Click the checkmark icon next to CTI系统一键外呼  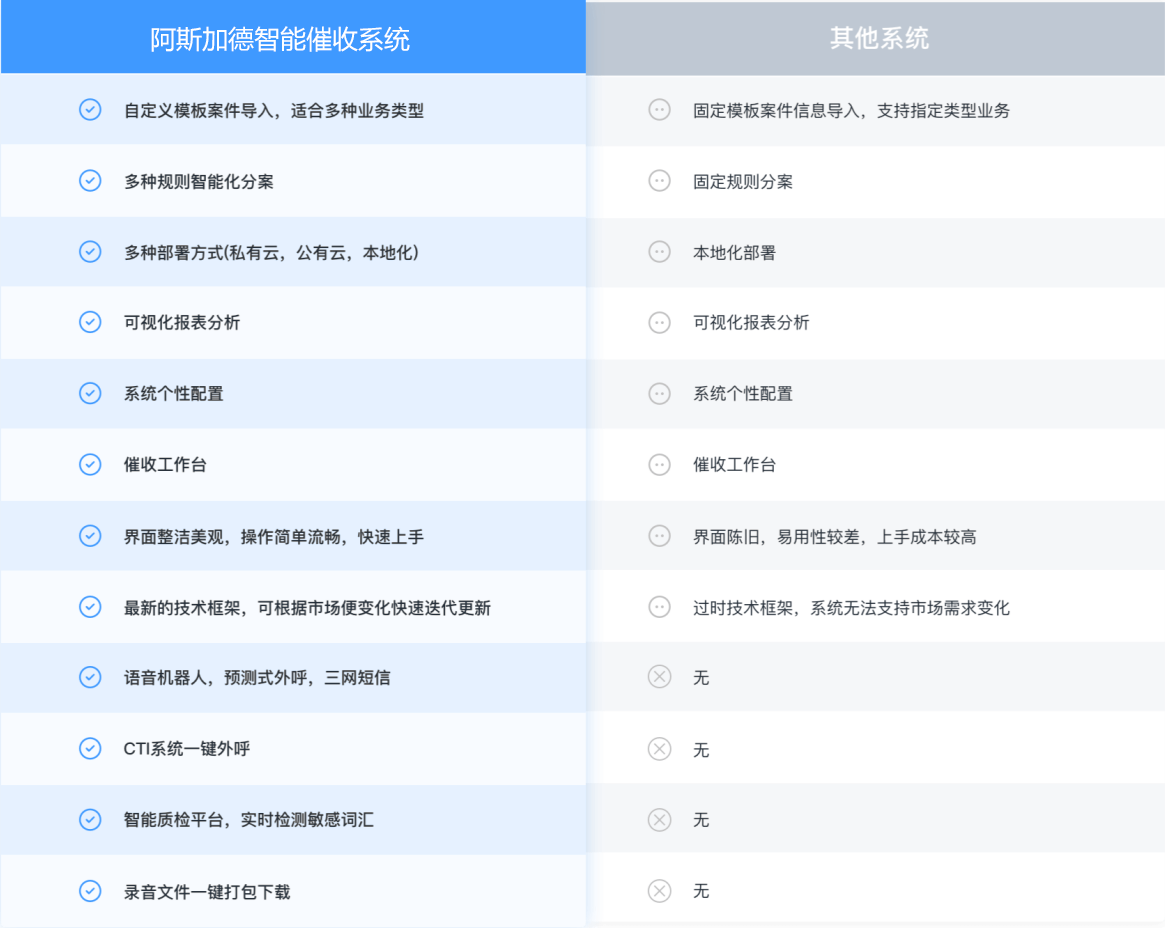pos(90,748)
